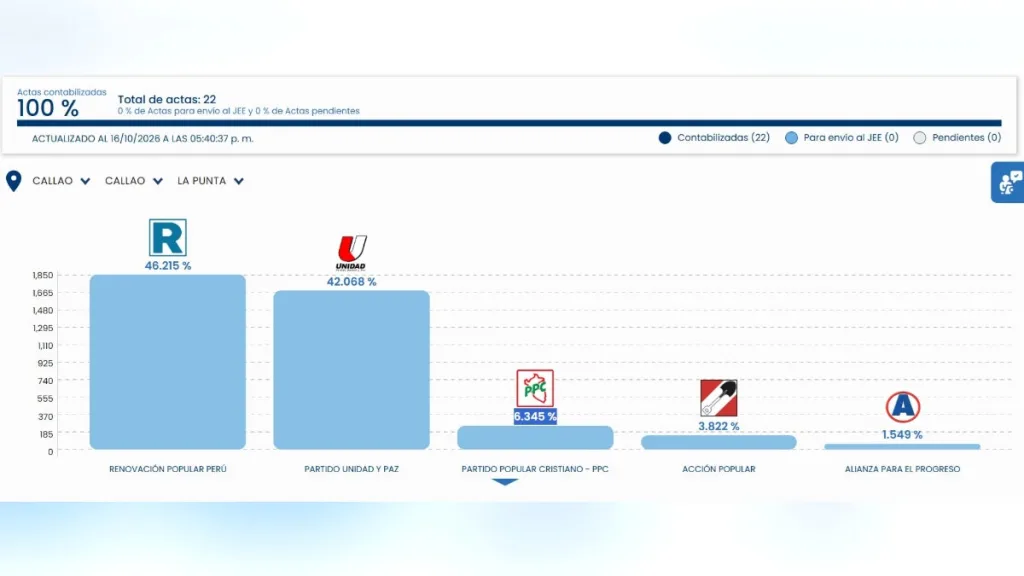Click the Acción Popular bar
The height and width of the screenshot is (576, 1024).
coord(718,442)
